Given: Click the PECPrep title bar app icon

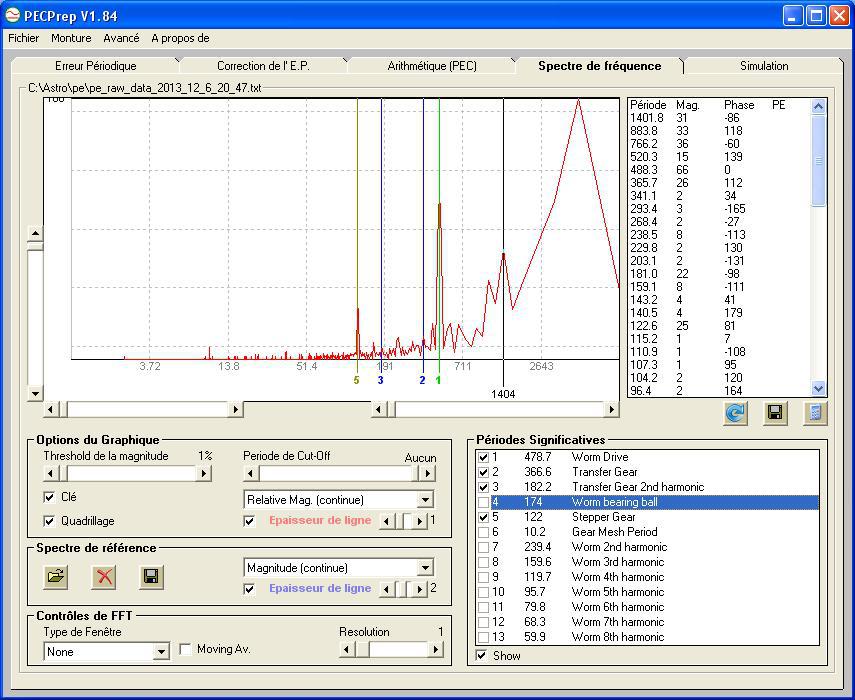Looking at the screenshot, I should pyautogui.click(x=13, y=15).
